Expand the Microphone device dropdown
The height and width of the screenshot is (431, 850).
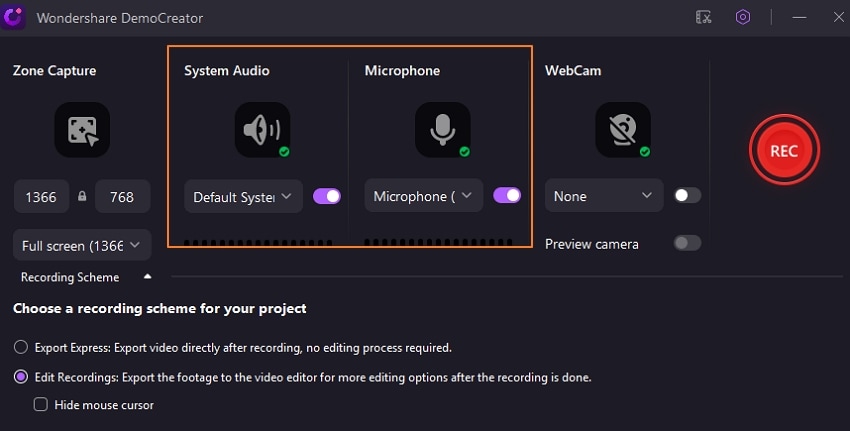424,196
